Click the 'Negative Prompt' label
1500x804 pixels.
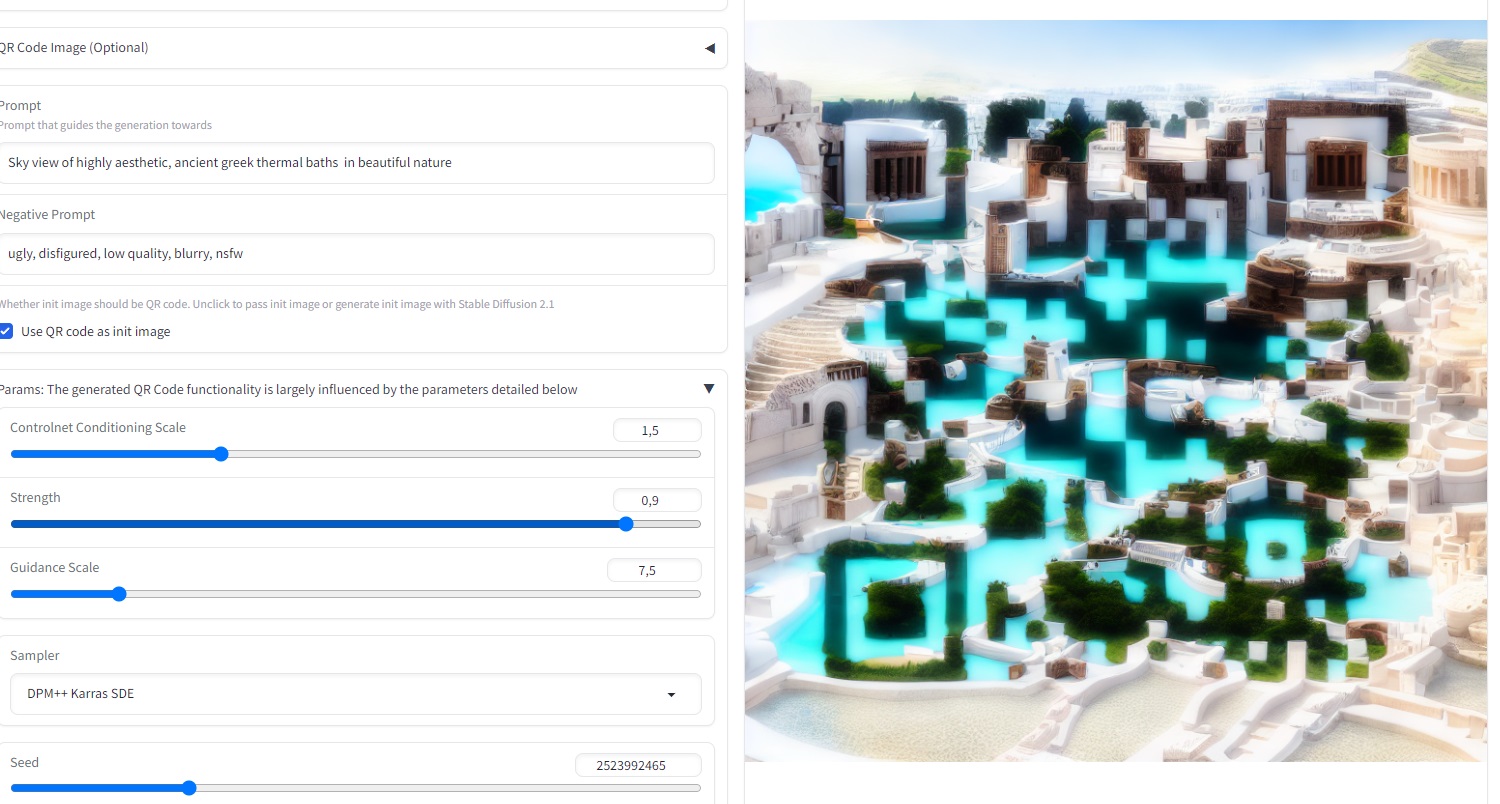48,215
